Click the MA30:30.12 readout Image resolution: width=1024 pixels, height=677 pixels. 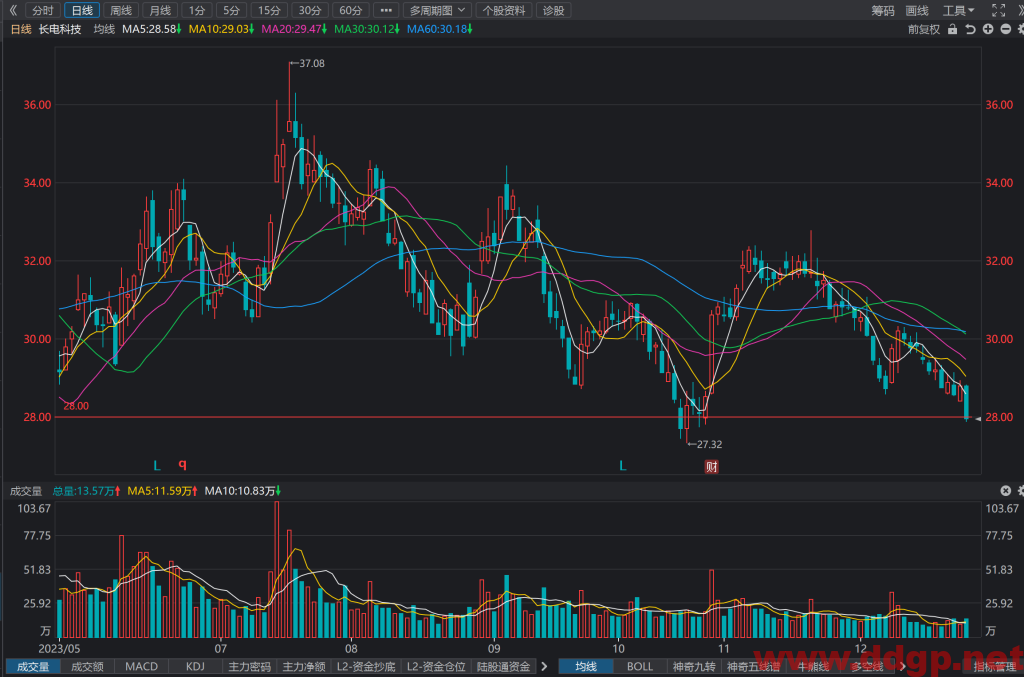pyautogui.click(x=367, y=29)
